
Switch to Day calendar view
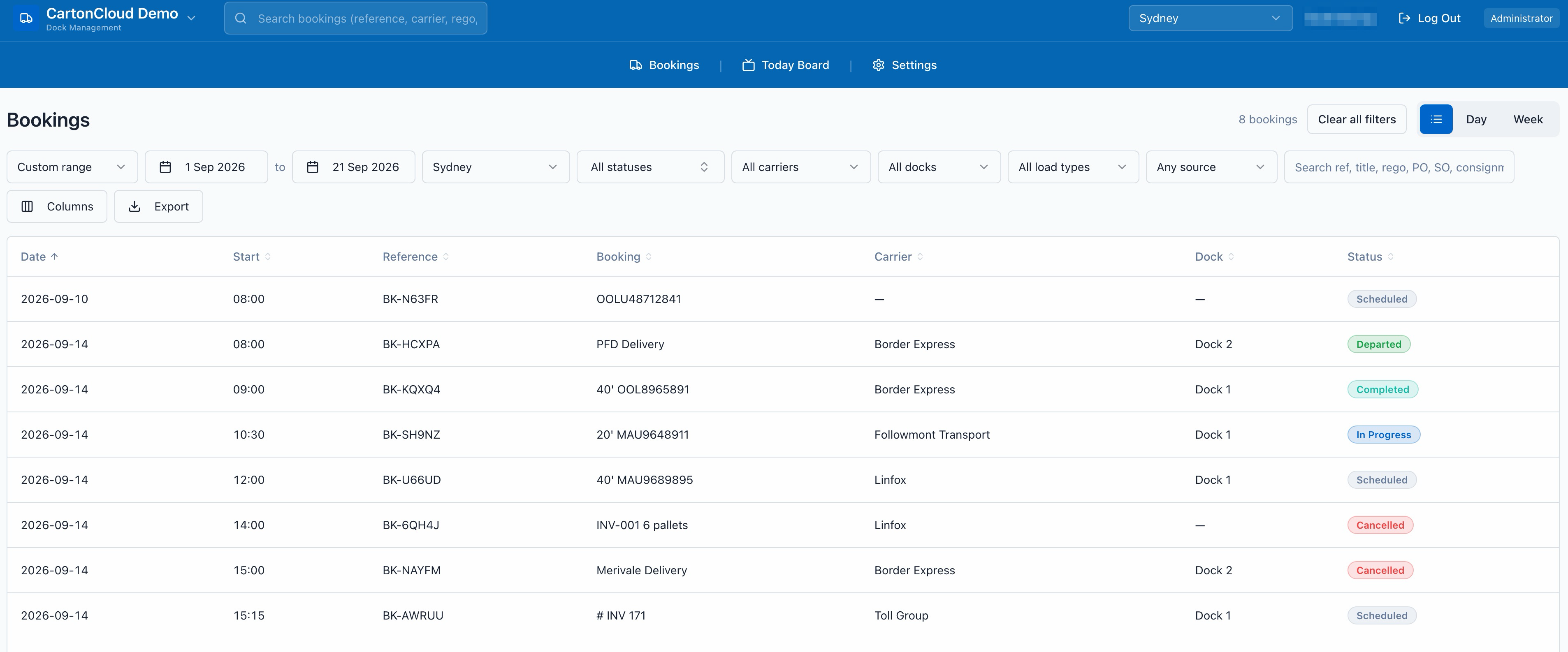tap(1475, 119)
